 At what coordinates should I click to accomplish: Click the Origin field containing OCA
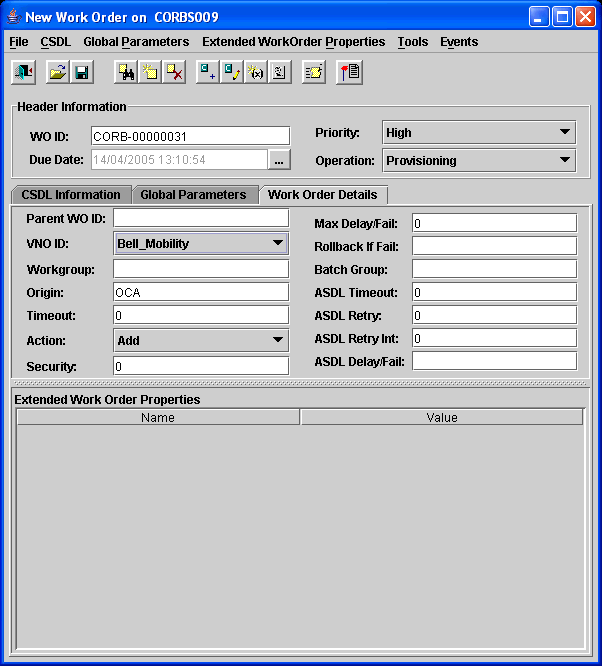point(201,292)
